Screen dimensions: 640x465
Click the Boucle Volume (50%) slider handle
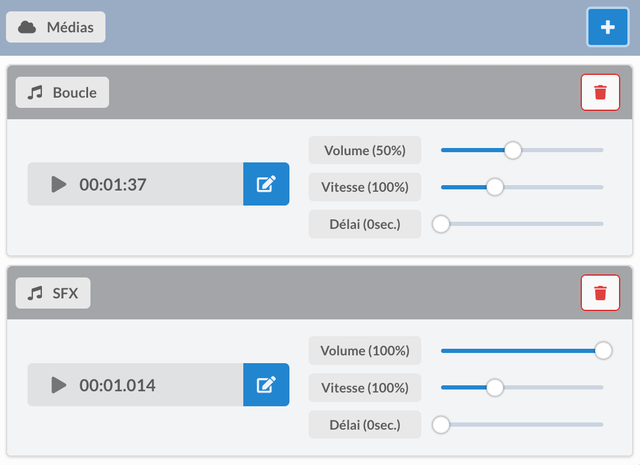click(x=513, y=150)
